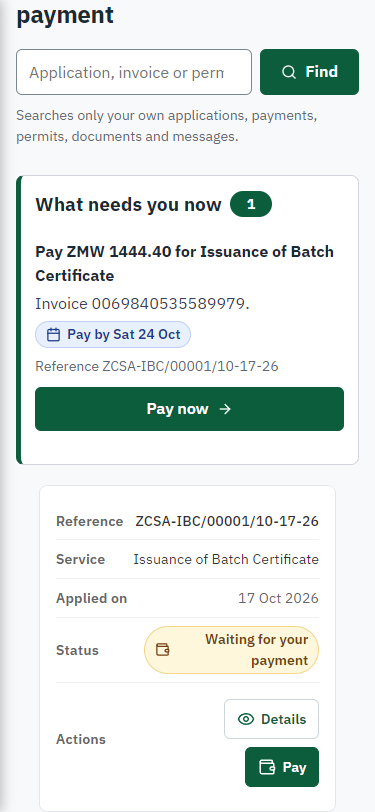Click the Find button
This screenshot has height=812, width=375.
coord(309,72)
